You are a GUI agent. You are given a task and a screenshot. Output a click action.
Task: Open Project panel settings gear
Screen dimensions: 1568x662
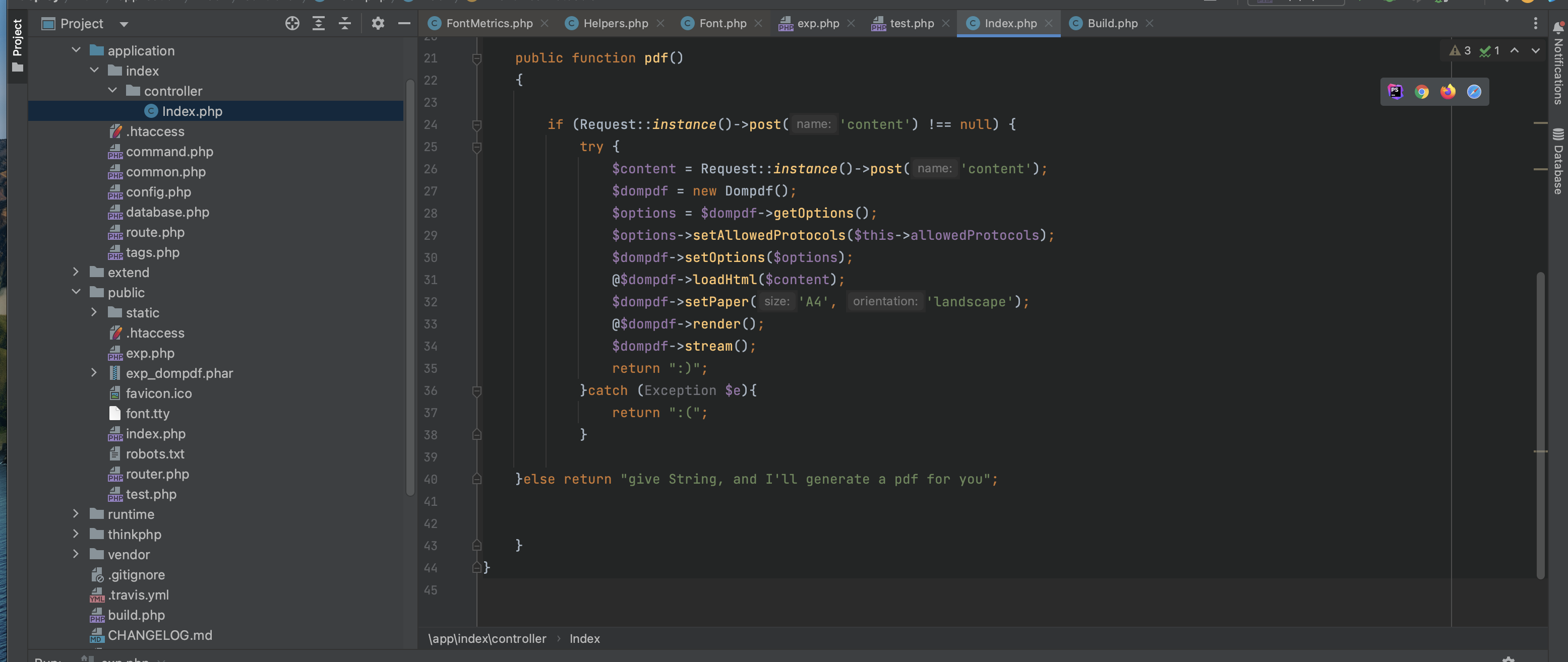point(378,23)
